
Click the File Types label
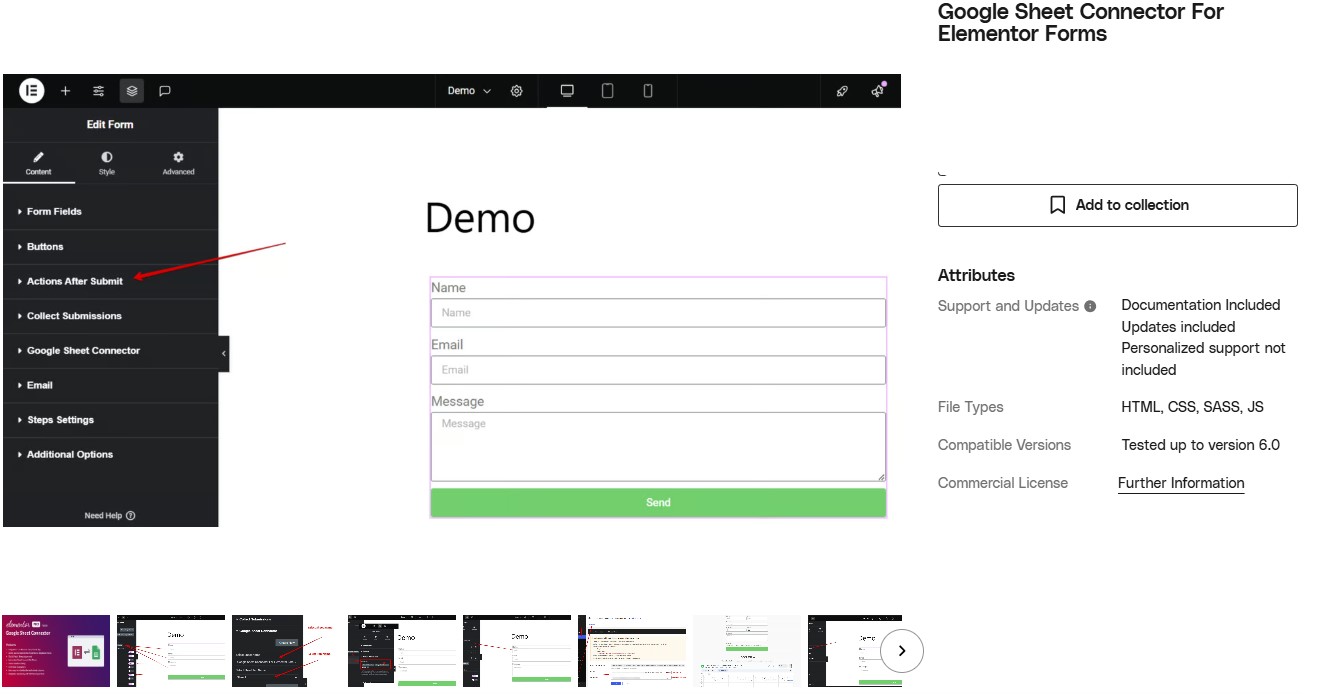970,407
